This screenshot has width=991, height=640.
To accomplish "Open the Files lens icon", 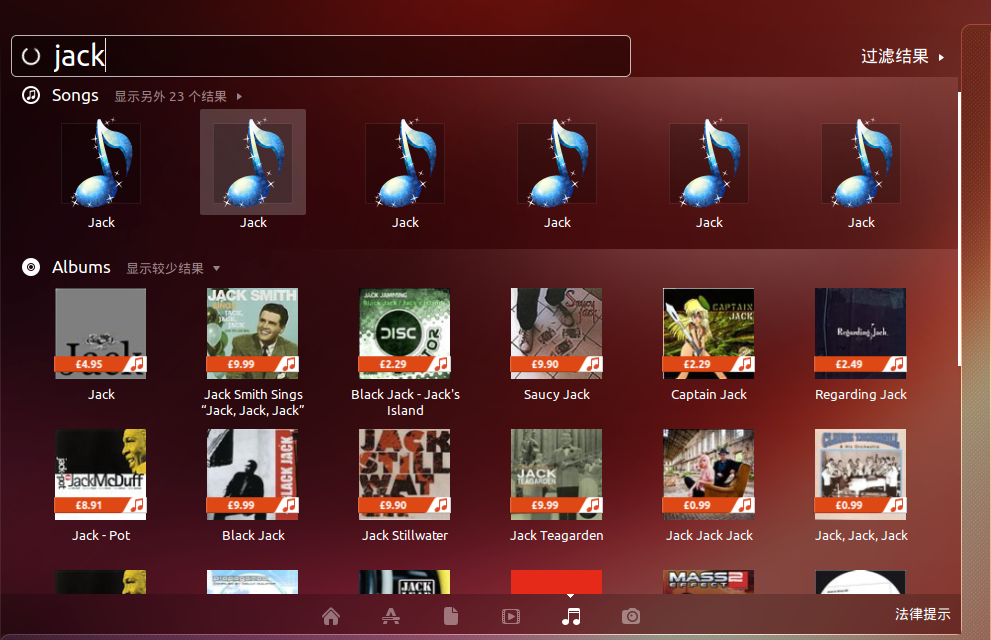I will click(x=451, y=616).
